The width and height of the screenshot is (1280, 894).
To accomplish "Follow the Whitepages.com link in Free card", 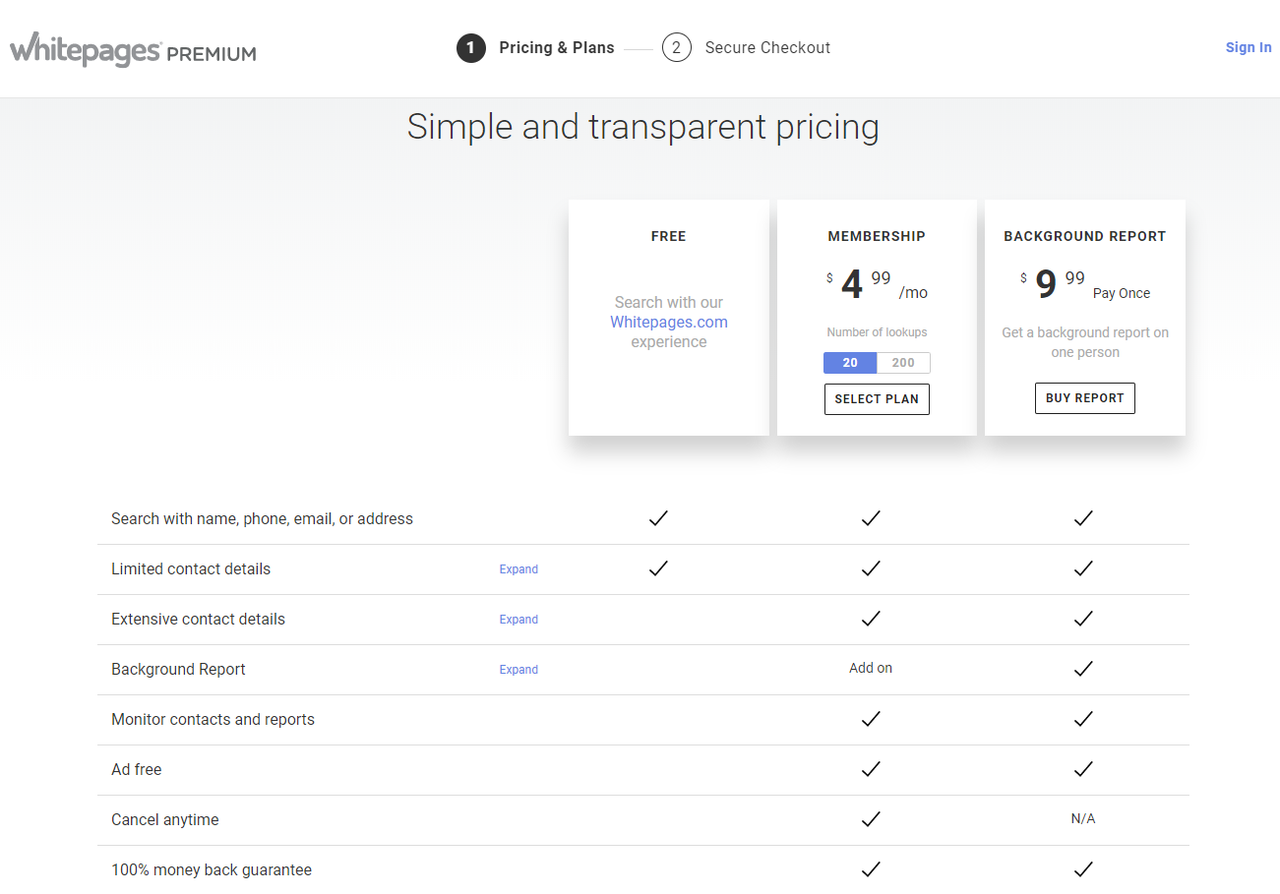I will point(669,322).
